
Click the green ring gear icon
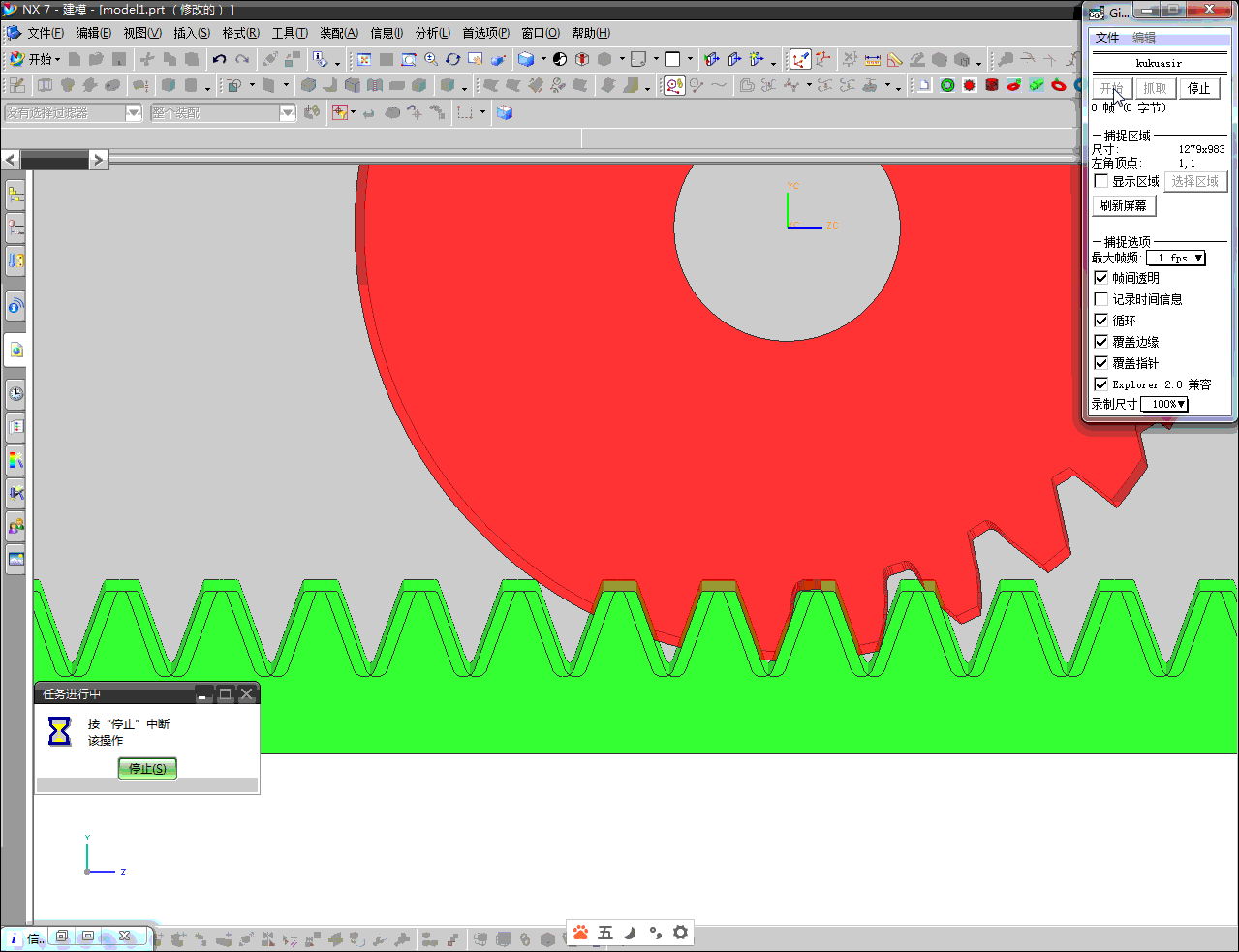pyautogui.click(x=947, y=85)
